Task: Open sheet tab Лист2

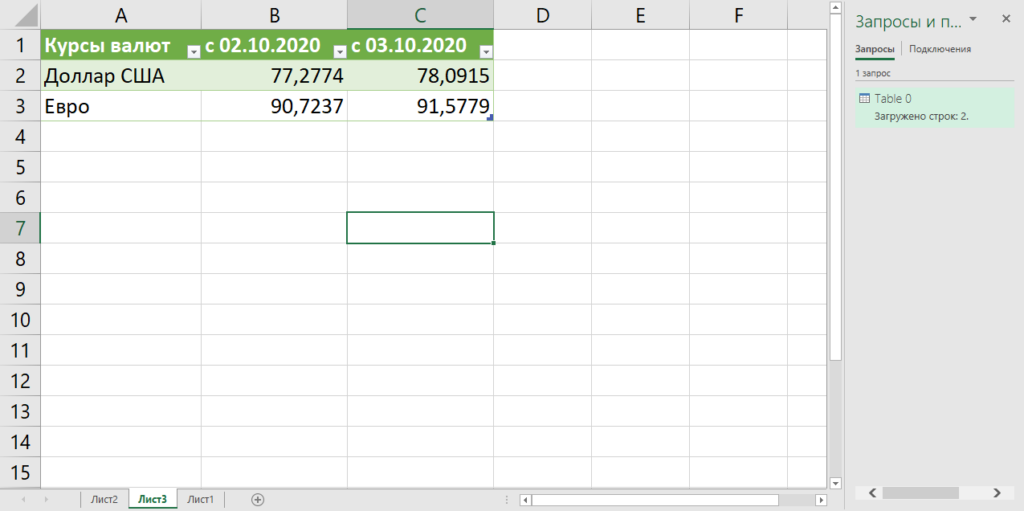Action: point(104,499)
